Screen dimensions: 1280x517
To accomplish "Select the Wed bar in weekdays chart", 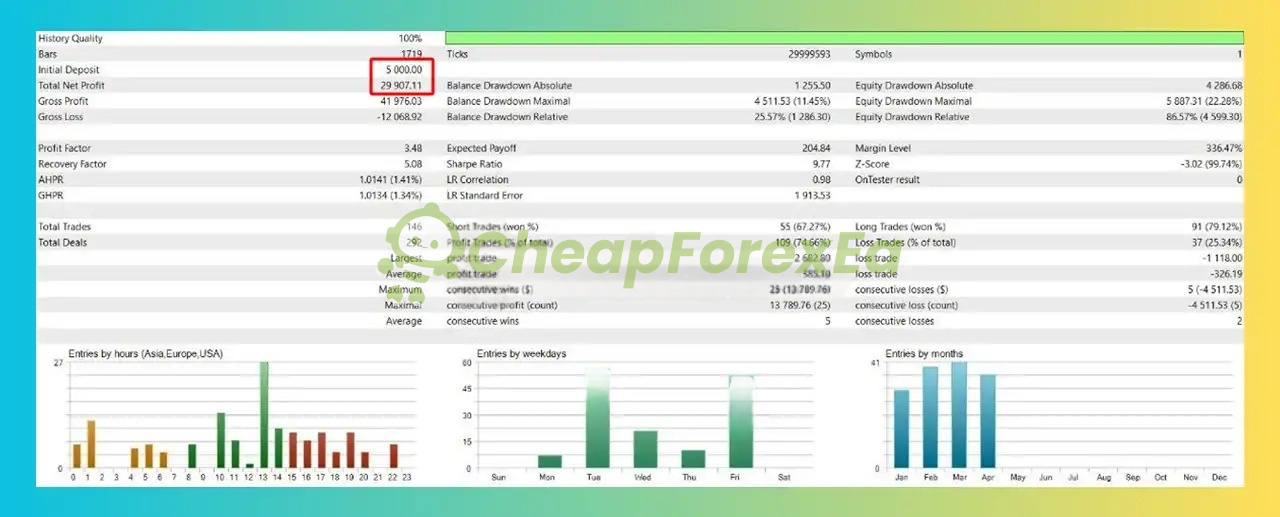I will [x=645, y=449].
